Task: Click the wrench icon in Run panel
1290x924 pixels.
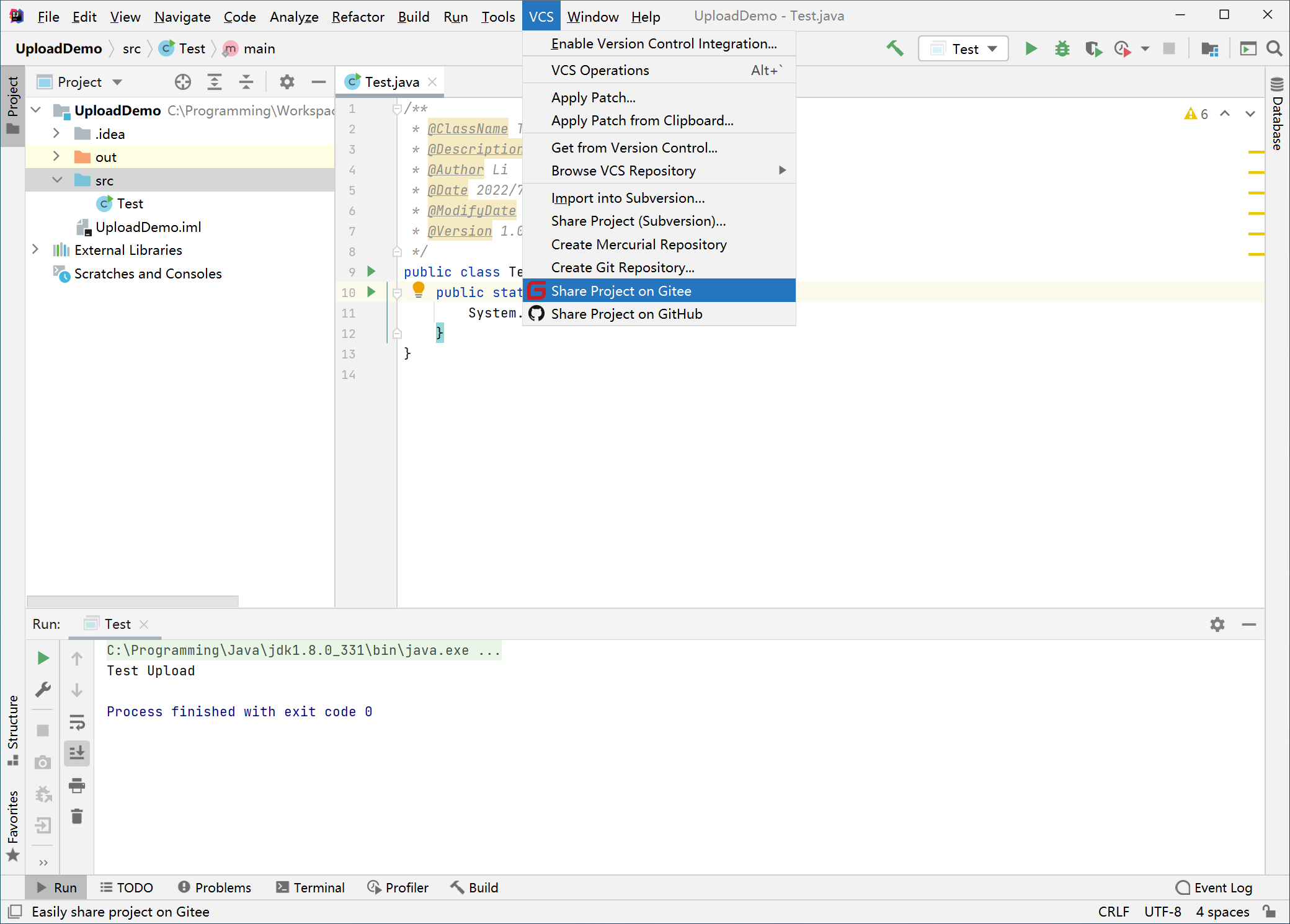Action: coord(43,689)
